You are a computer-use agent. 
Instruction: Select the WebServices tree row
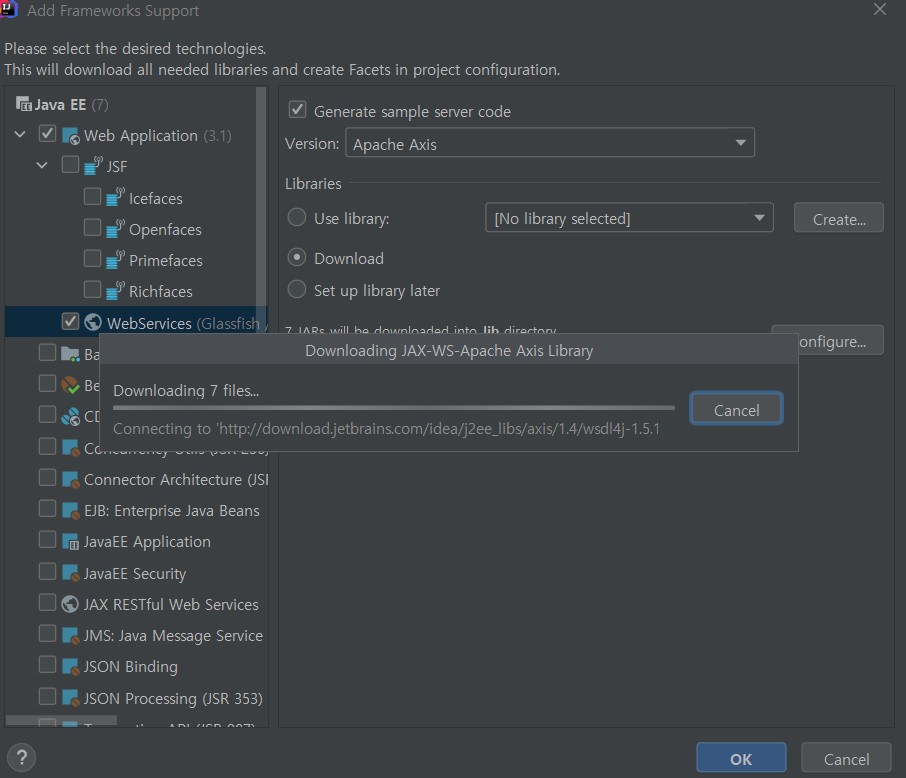136,322
